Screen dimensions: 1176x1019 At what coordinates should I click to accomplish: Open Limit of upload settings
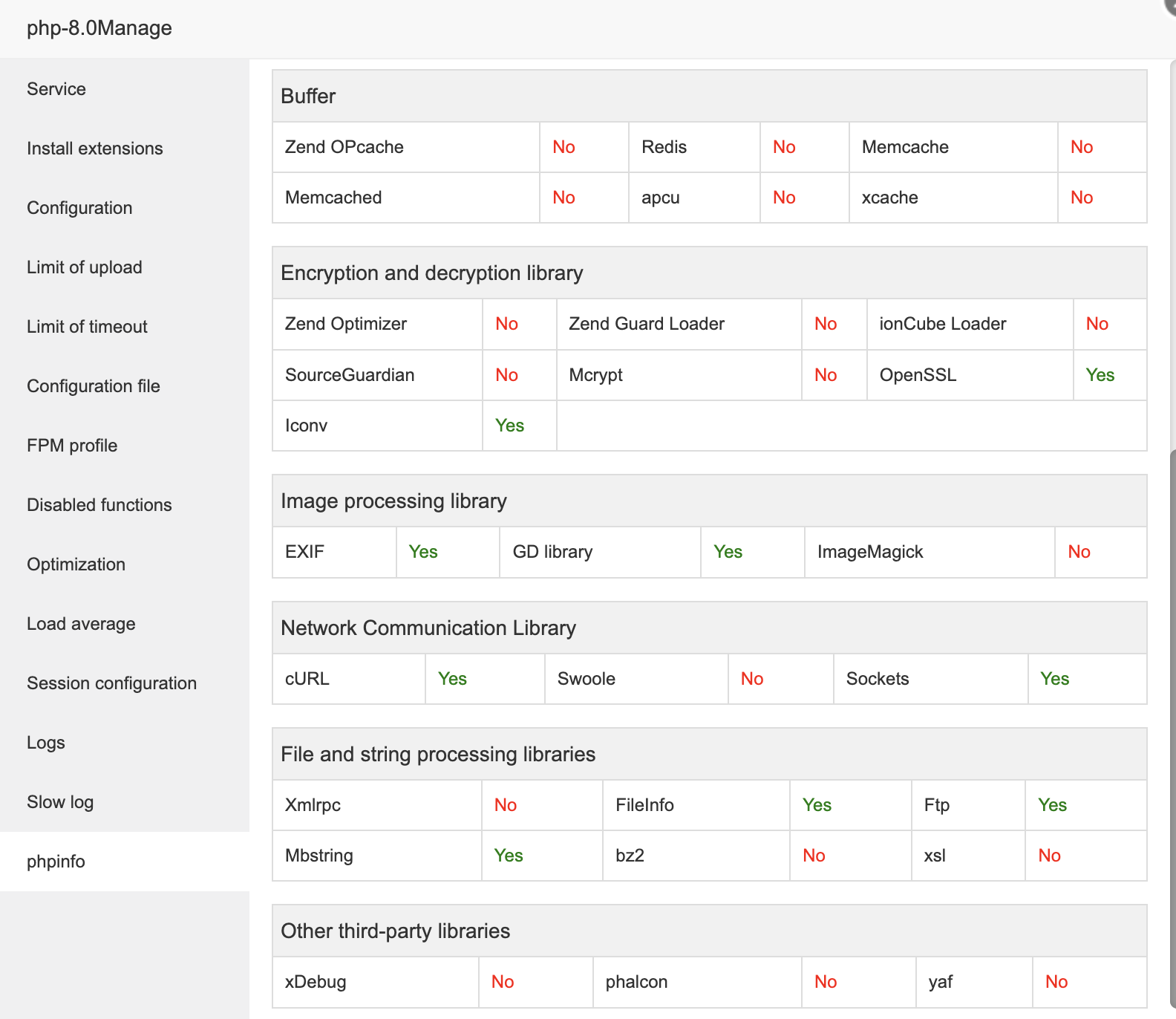84,267
